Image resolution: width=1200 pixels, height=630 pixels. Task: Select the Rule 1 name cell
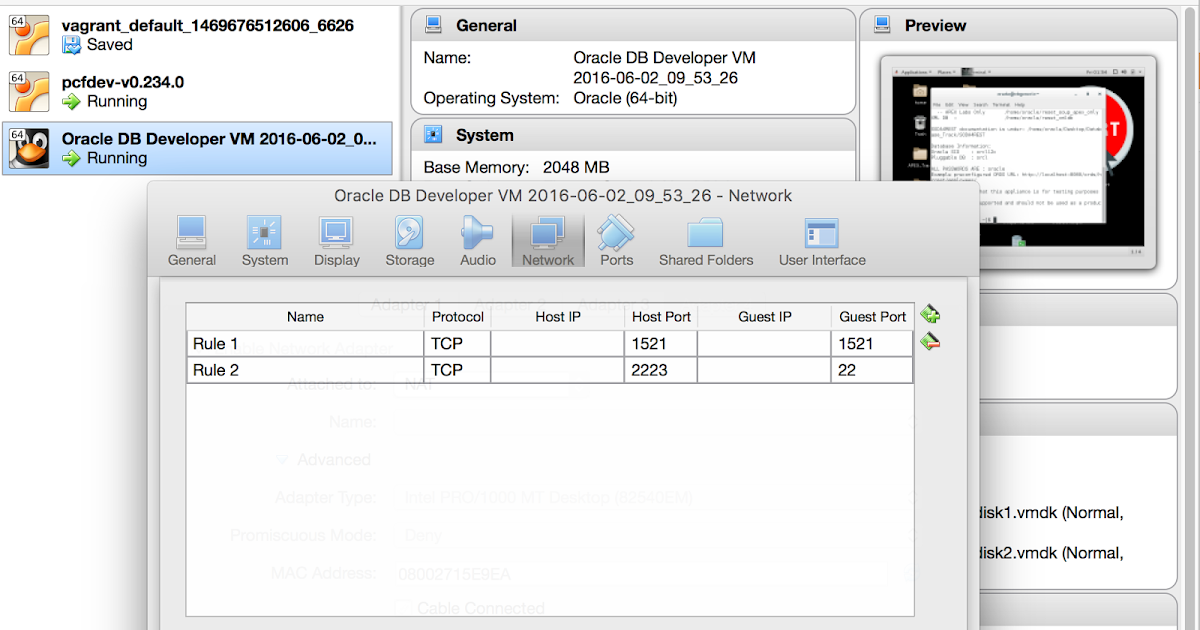tap(305, 344)
